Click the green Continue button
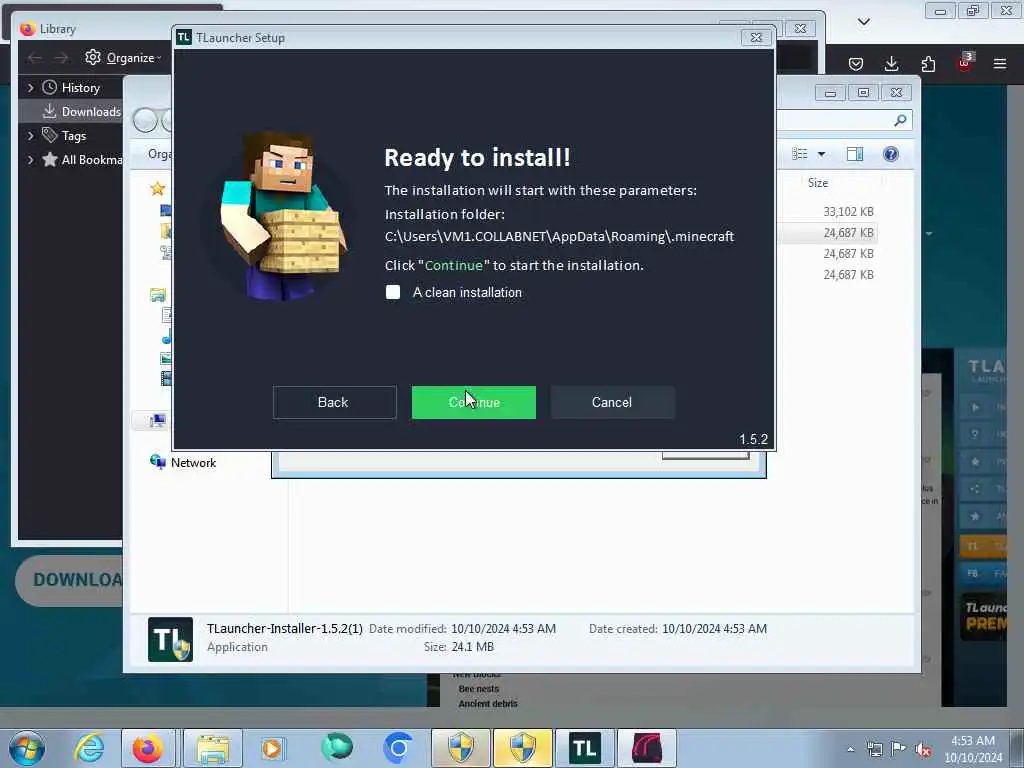 click(473, 402)
